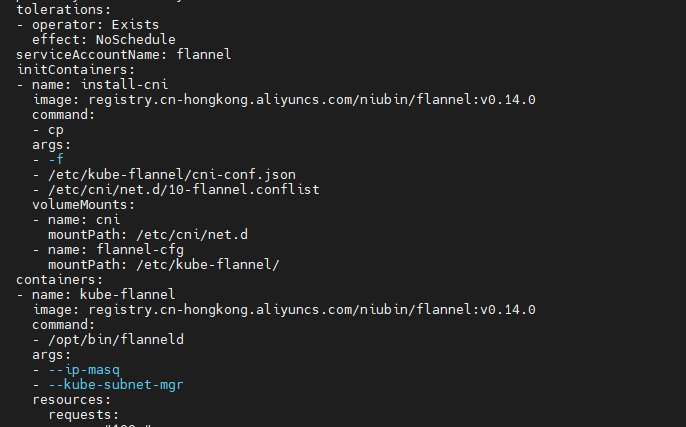The width and height of the screenshot is (686, 427).
Task: Click the "serviceAccountName: flannel" line
Action: [x=124, y=54]
